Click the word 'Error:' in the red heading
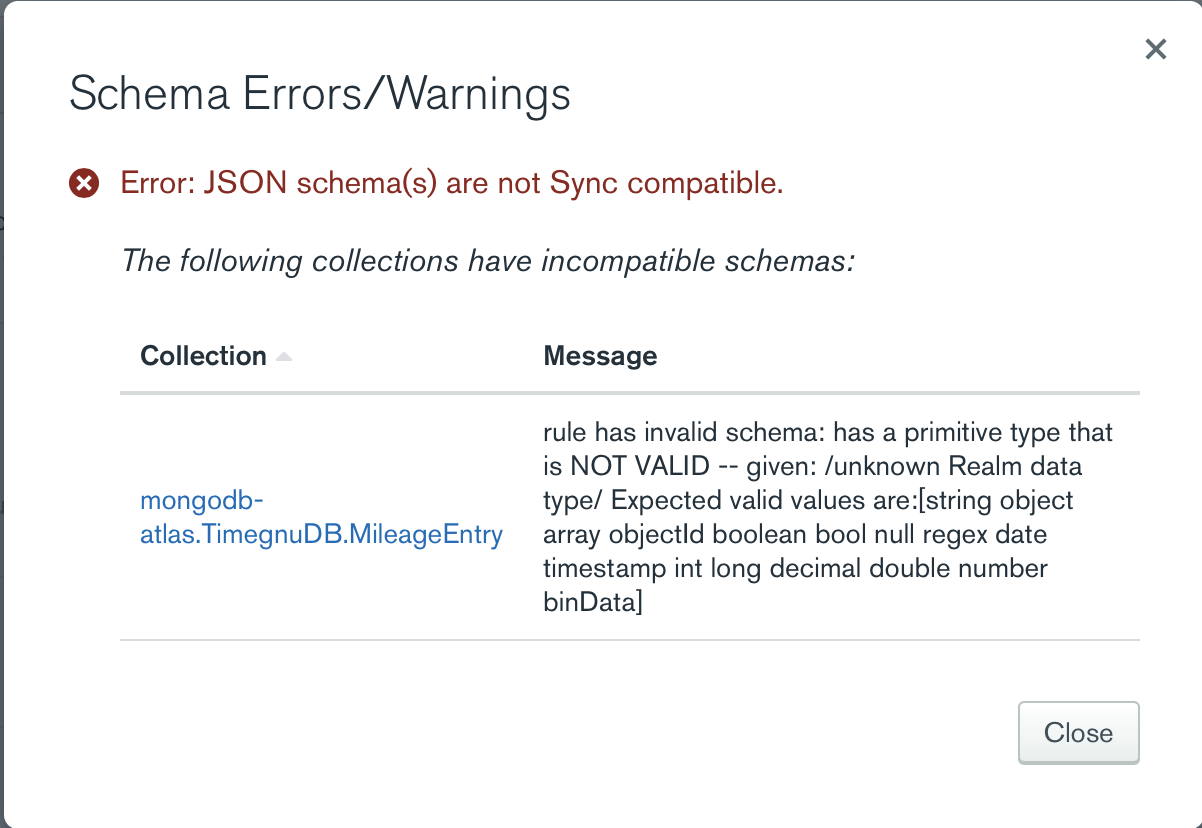The width and height of the screenshot is (1202, 828). 158,183
